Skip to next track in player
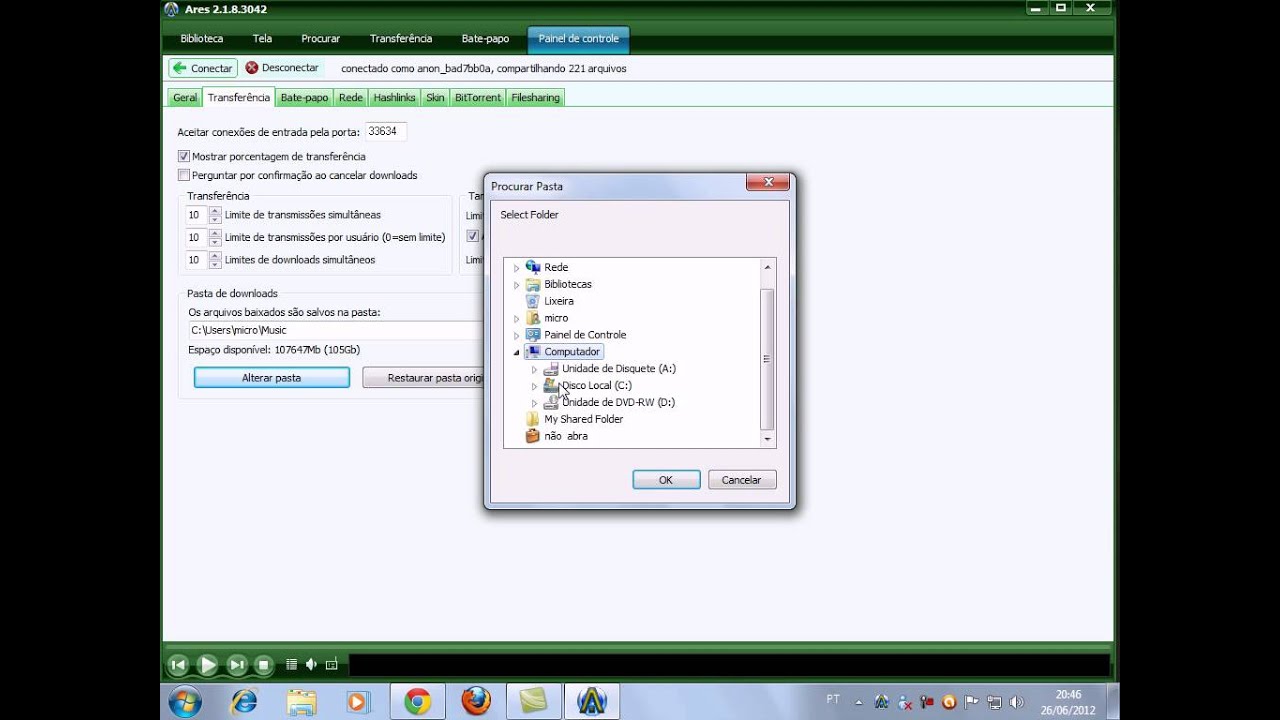Screen dimensions: 1280x720 [x=236, y=664]
